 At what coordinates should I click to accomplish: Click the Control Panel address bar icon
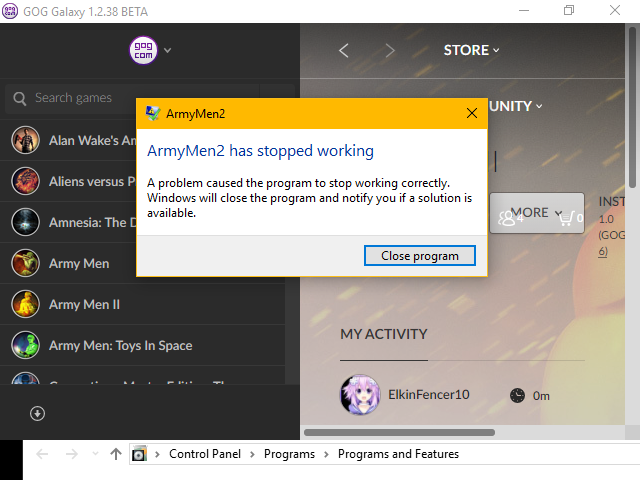[x=139, y=454]
